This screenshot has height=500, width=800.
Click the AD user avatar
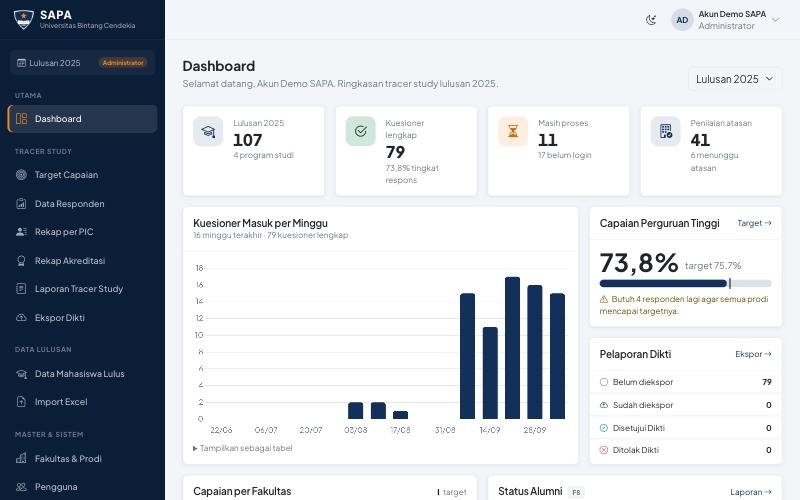682,20
